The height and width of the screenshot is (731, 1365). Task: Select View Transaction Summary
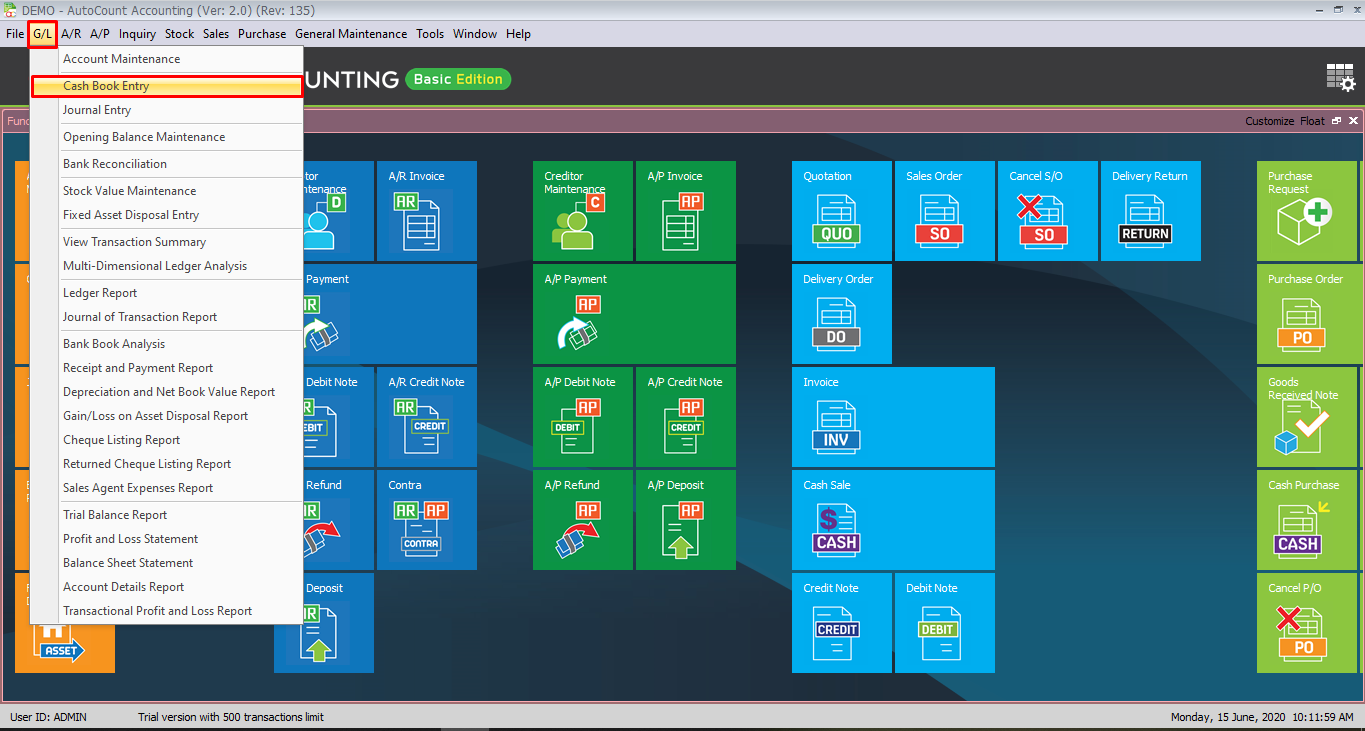click(x=167, y=242)
